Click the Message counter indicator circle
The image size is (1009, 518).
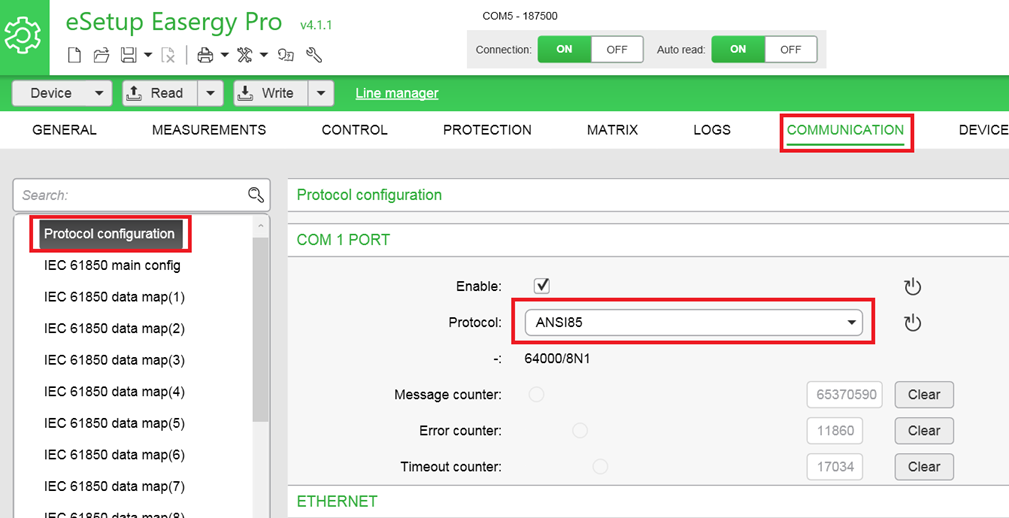pos(536,394)
